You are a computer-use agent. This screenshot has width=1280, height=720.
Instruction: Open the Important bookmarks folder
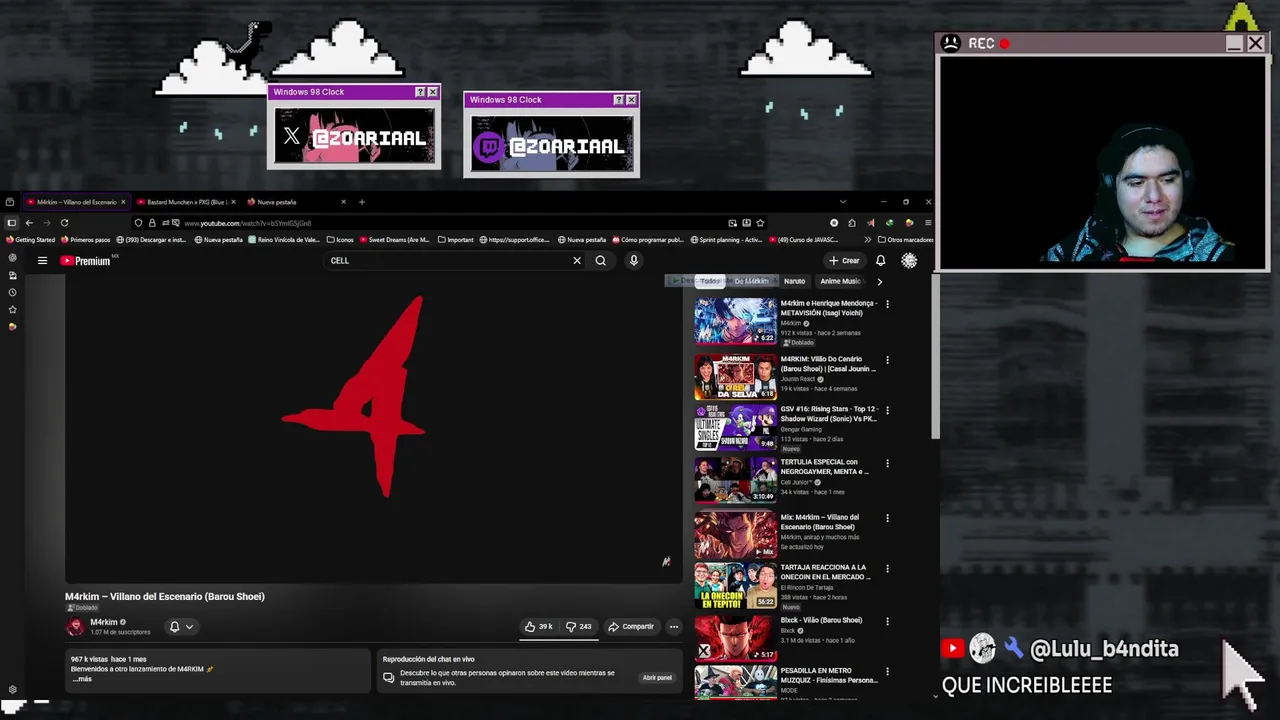[455, 240]
